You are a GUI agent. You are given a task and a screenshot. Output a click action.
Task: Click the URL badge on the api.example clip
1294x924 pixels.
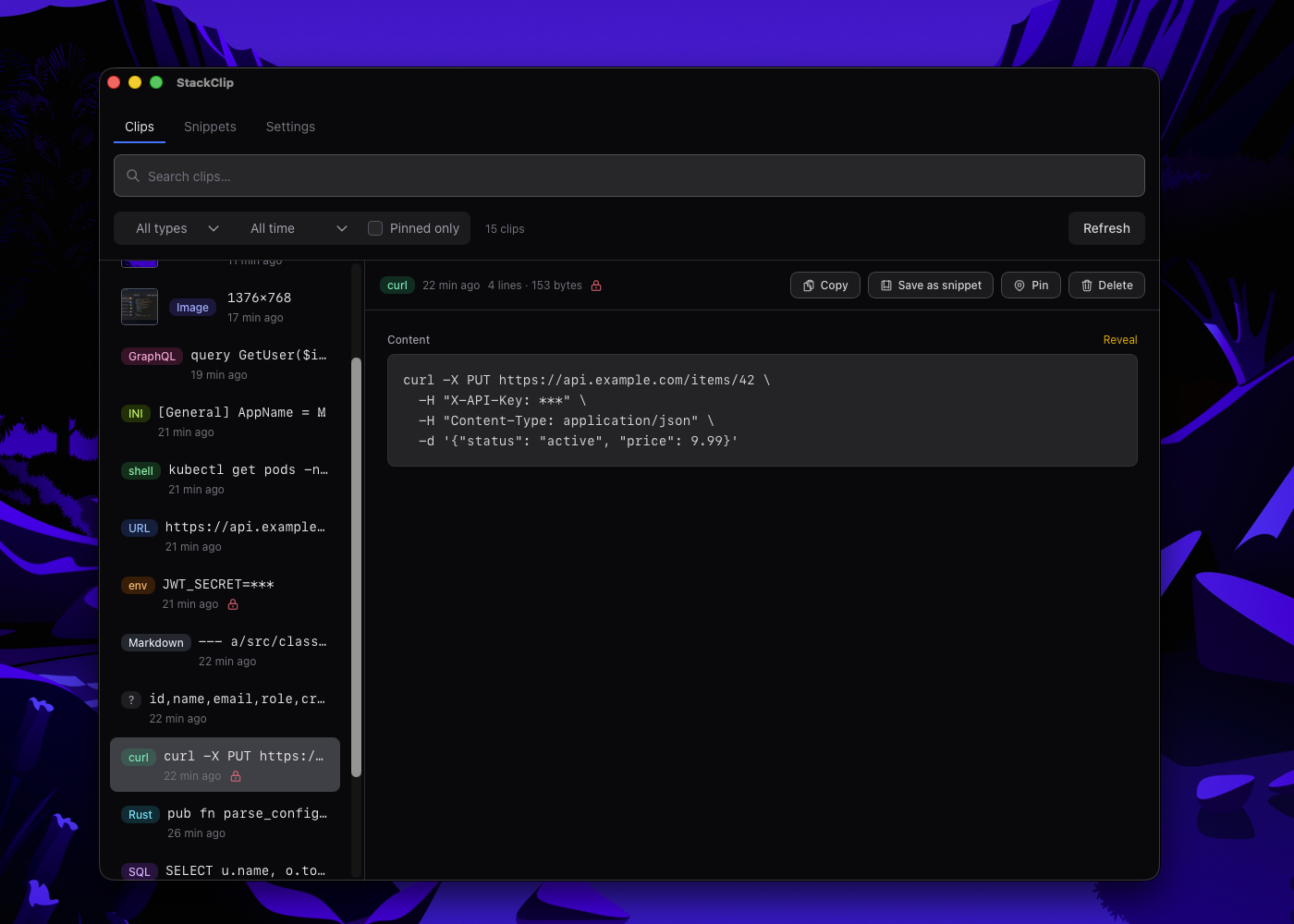tap(139, 528)
